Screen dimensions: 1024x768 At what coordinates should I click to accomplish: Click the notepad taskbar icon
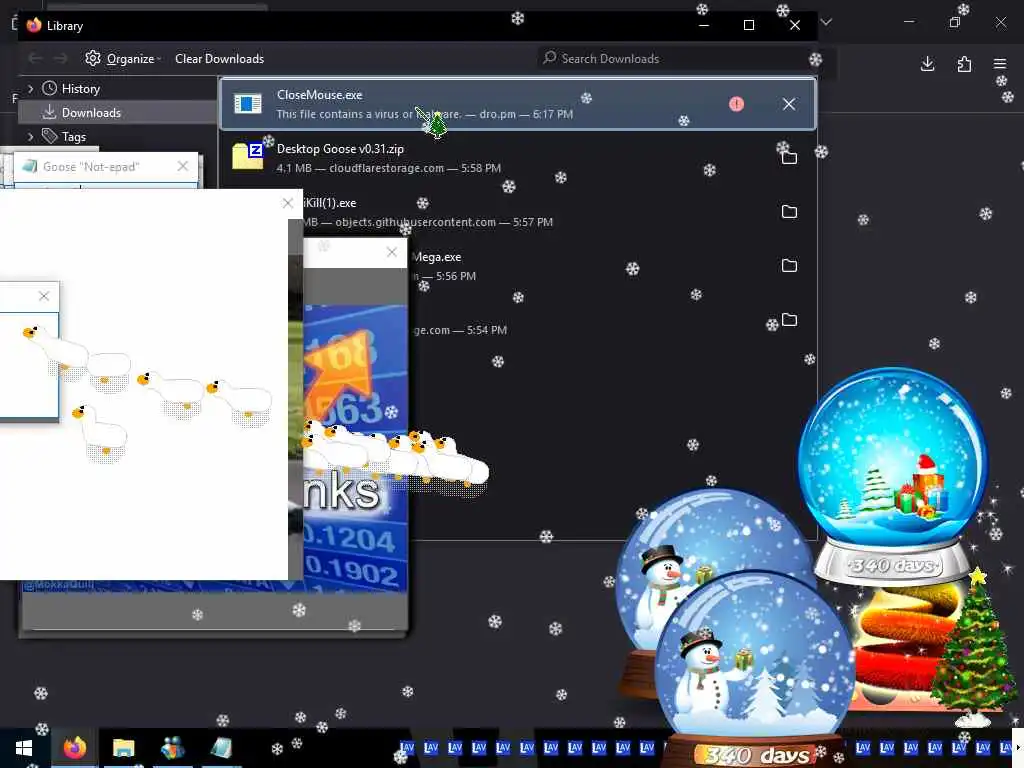[221, 748]
